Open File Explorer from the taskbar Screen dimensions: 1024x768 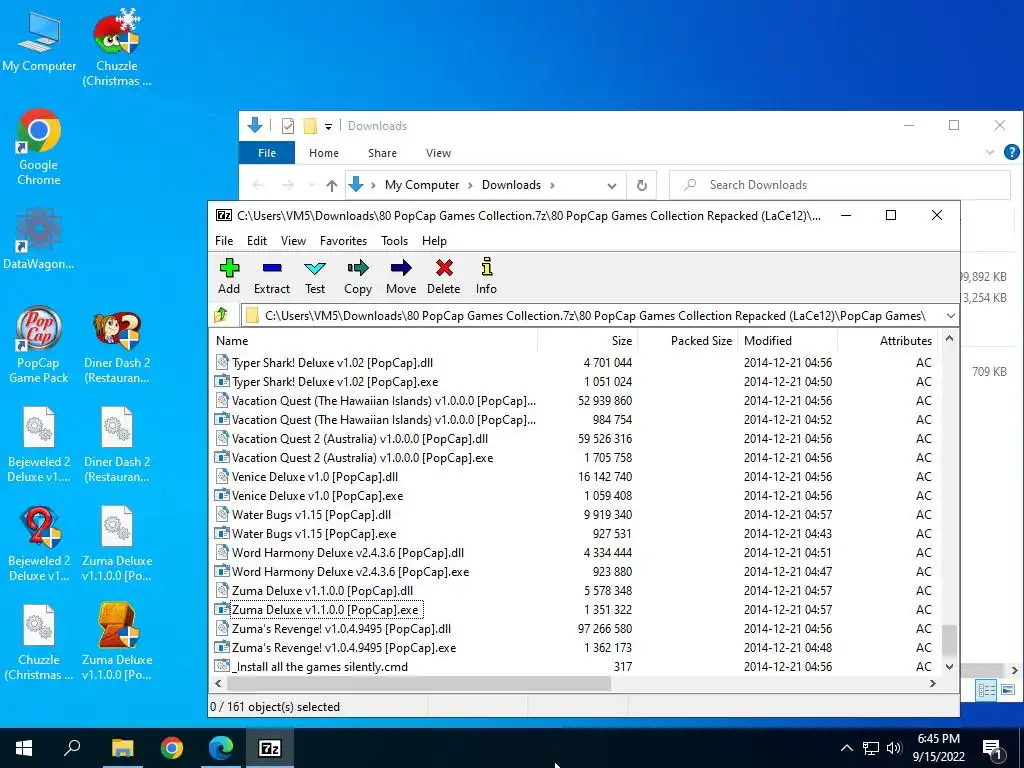point(122,748)
